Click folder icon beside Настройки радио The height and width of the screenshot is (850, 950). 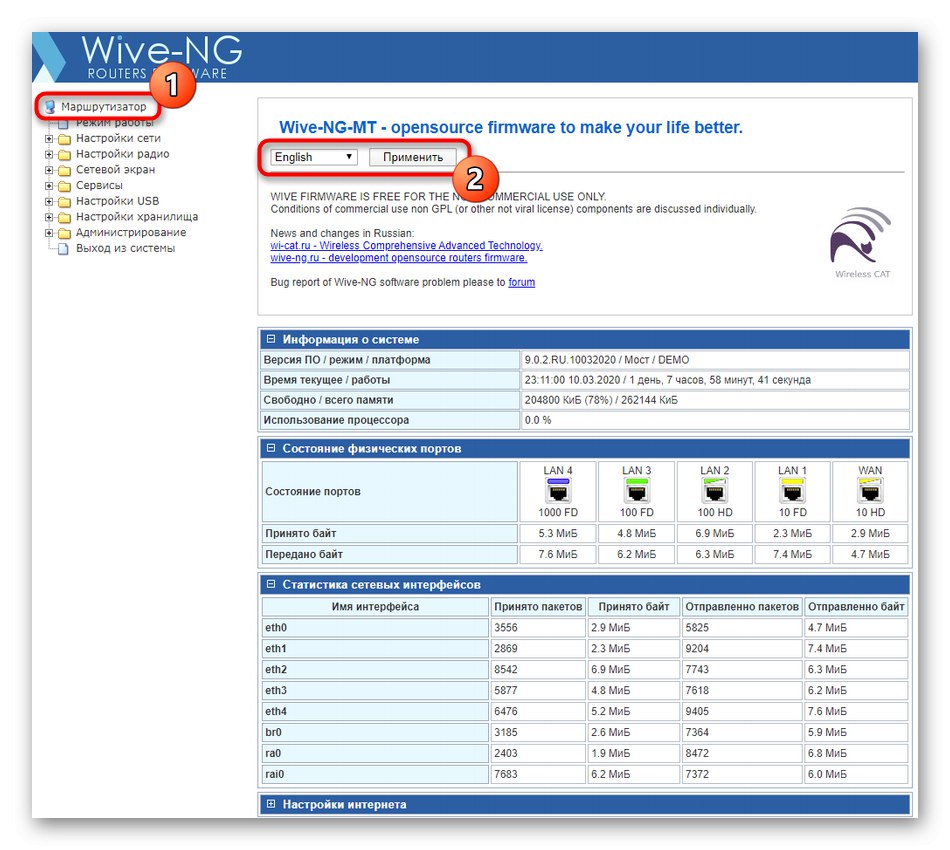(x=64, y=154)
